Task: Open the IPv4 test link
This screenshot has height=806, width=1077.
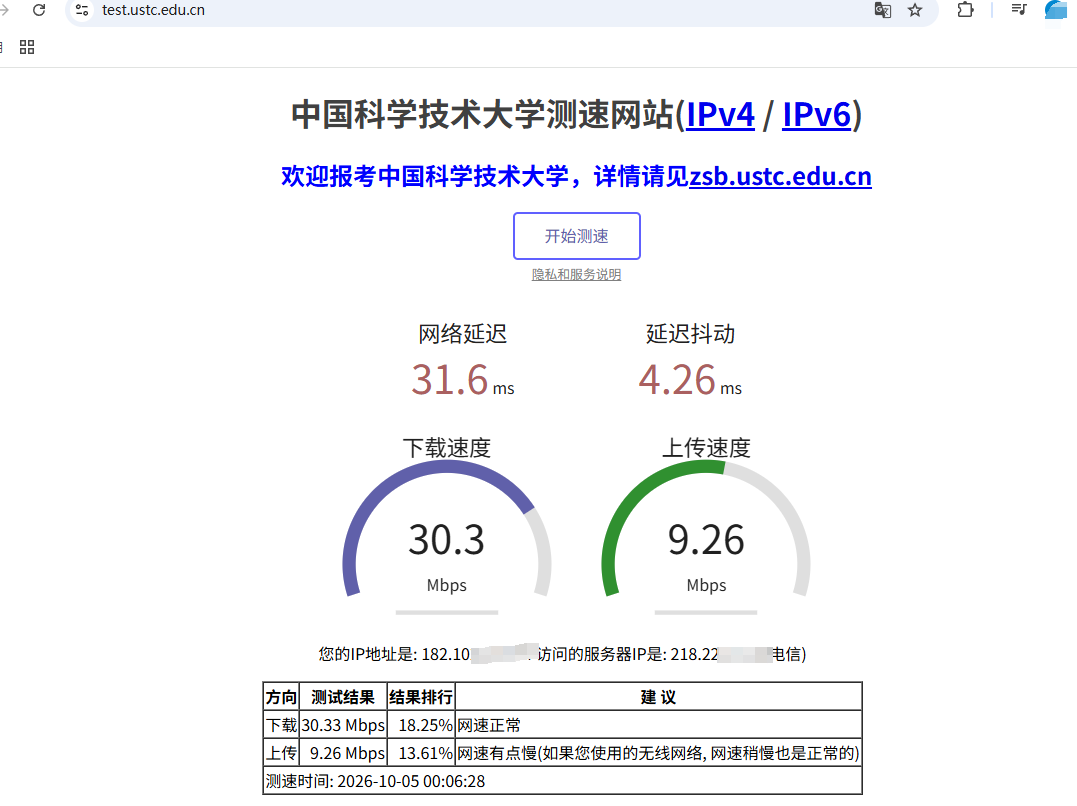Action: coord(721,114)
